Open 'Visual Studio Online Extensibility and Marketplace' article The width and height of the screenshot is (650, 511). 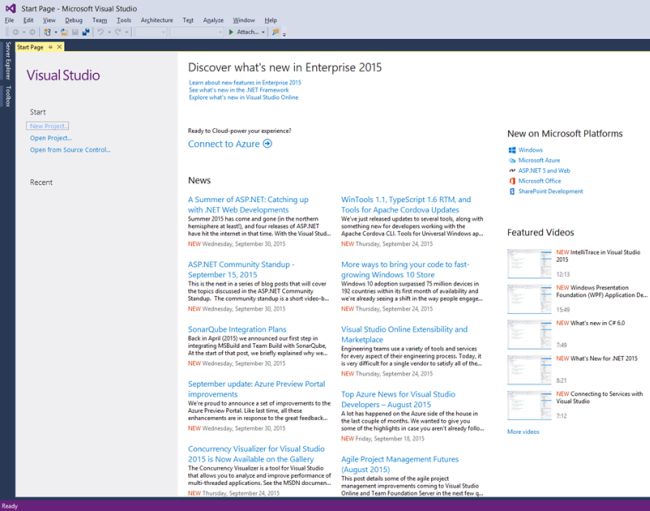point(404,334)
